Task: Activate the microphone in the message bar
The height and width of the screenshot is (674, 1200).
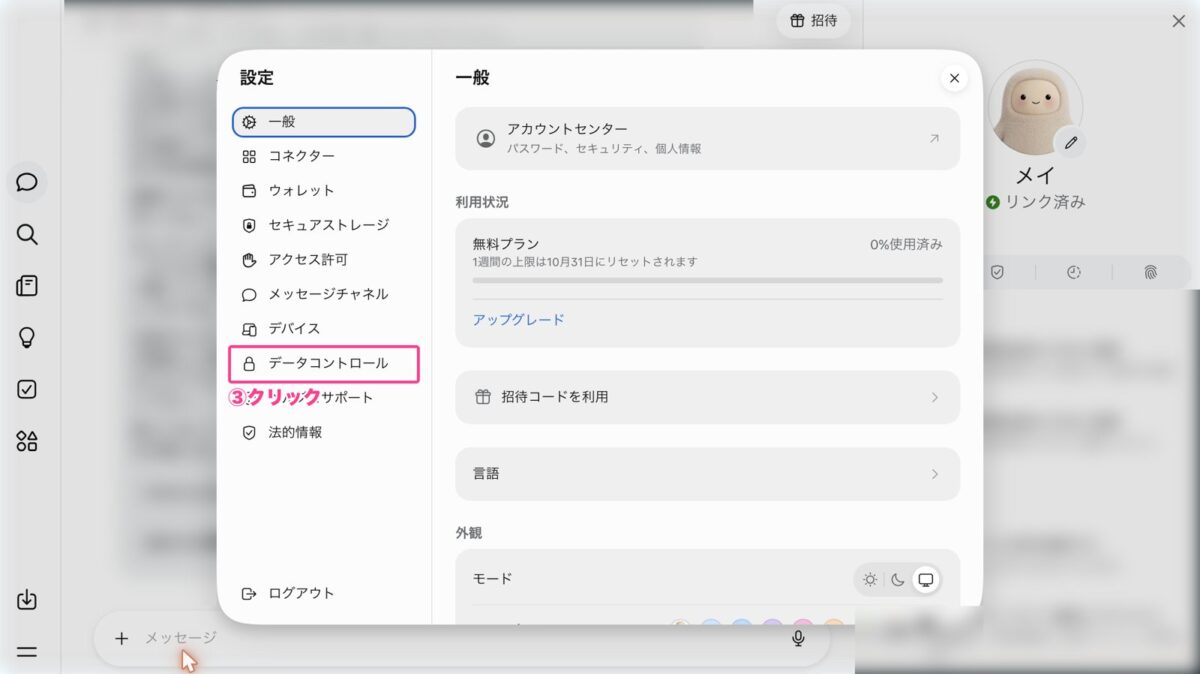Action: 798,638
